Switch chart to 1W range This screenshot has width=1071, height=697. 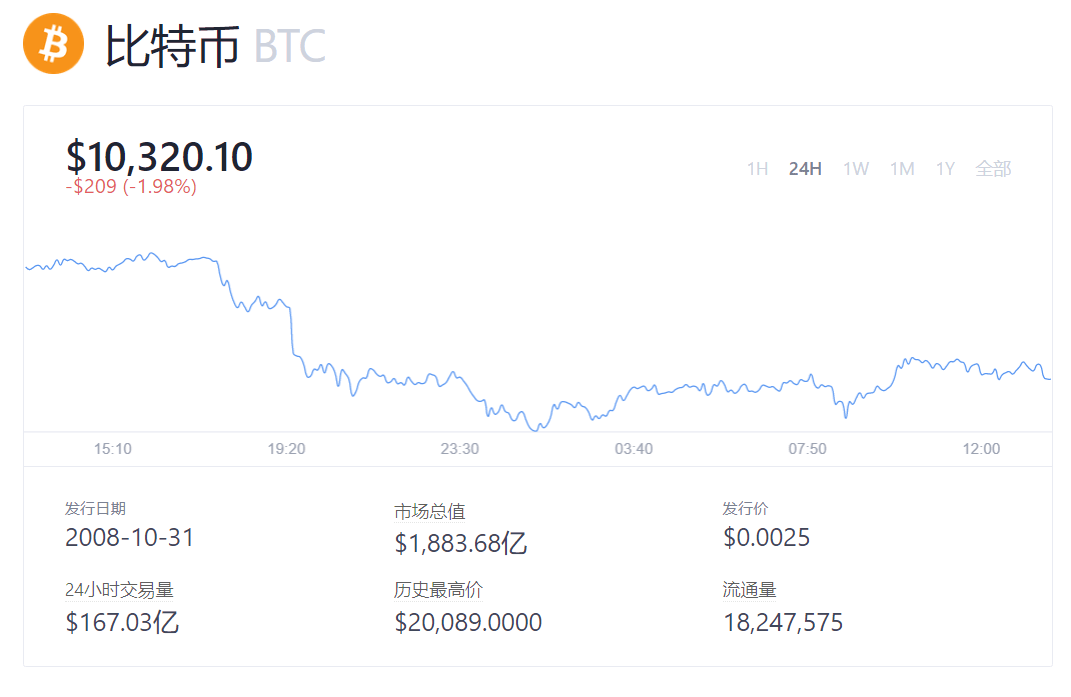pos(856,169)
